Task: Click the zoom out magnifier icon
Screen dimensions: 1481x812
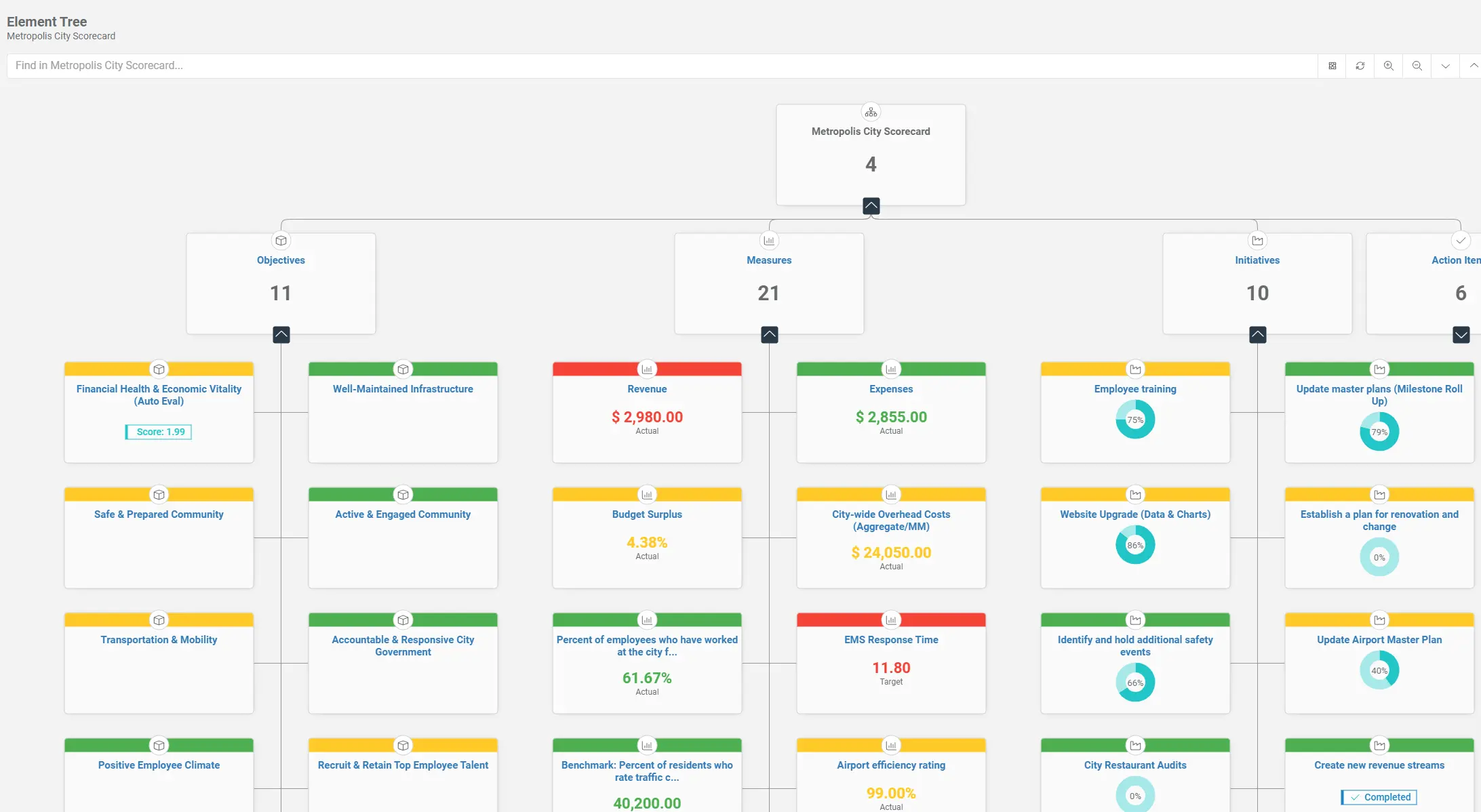Action: click(x=1417, y=66)
